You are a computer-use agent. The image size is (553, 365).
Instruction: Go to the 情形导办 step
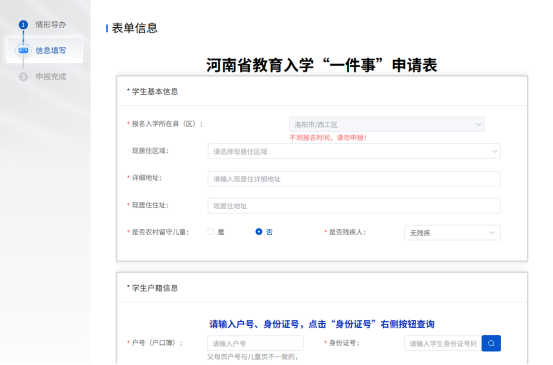50,25
